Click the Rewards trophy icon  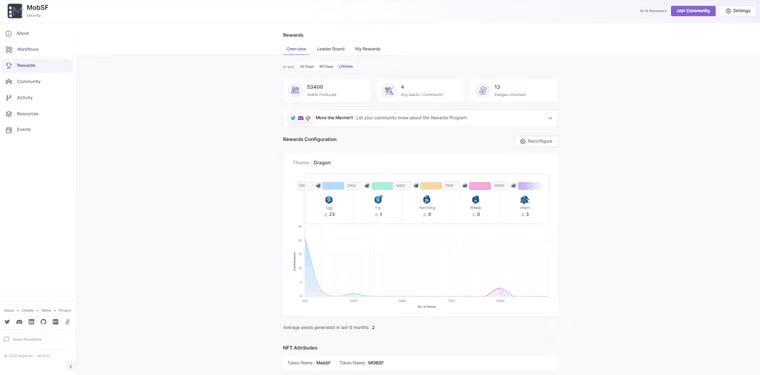pyautogui.click(x=9, y=65)
